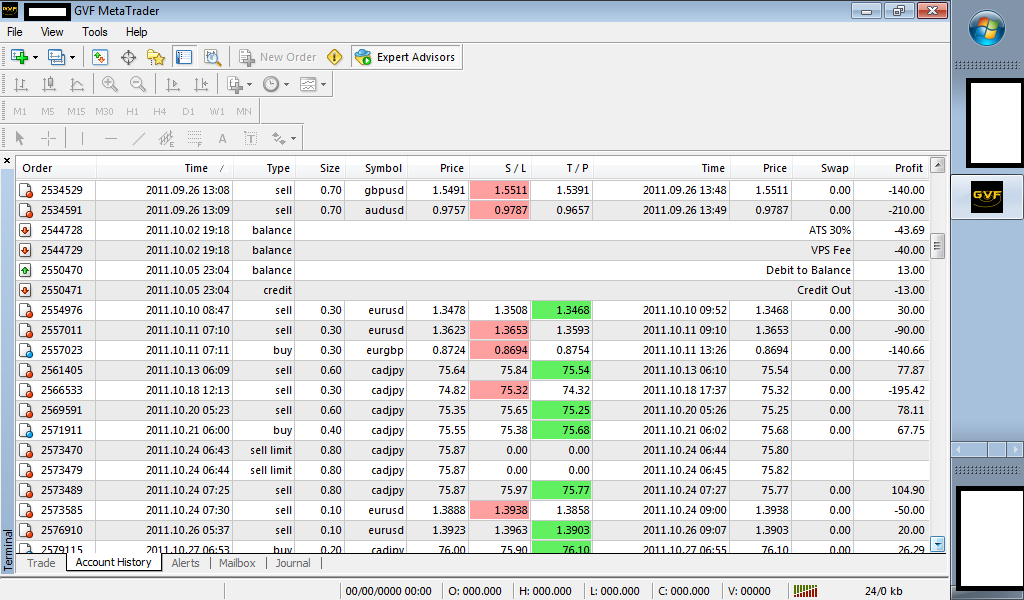The image size is (1024, 600).
Task: Select order 2554976 in the history
Action: pos(473,310)
